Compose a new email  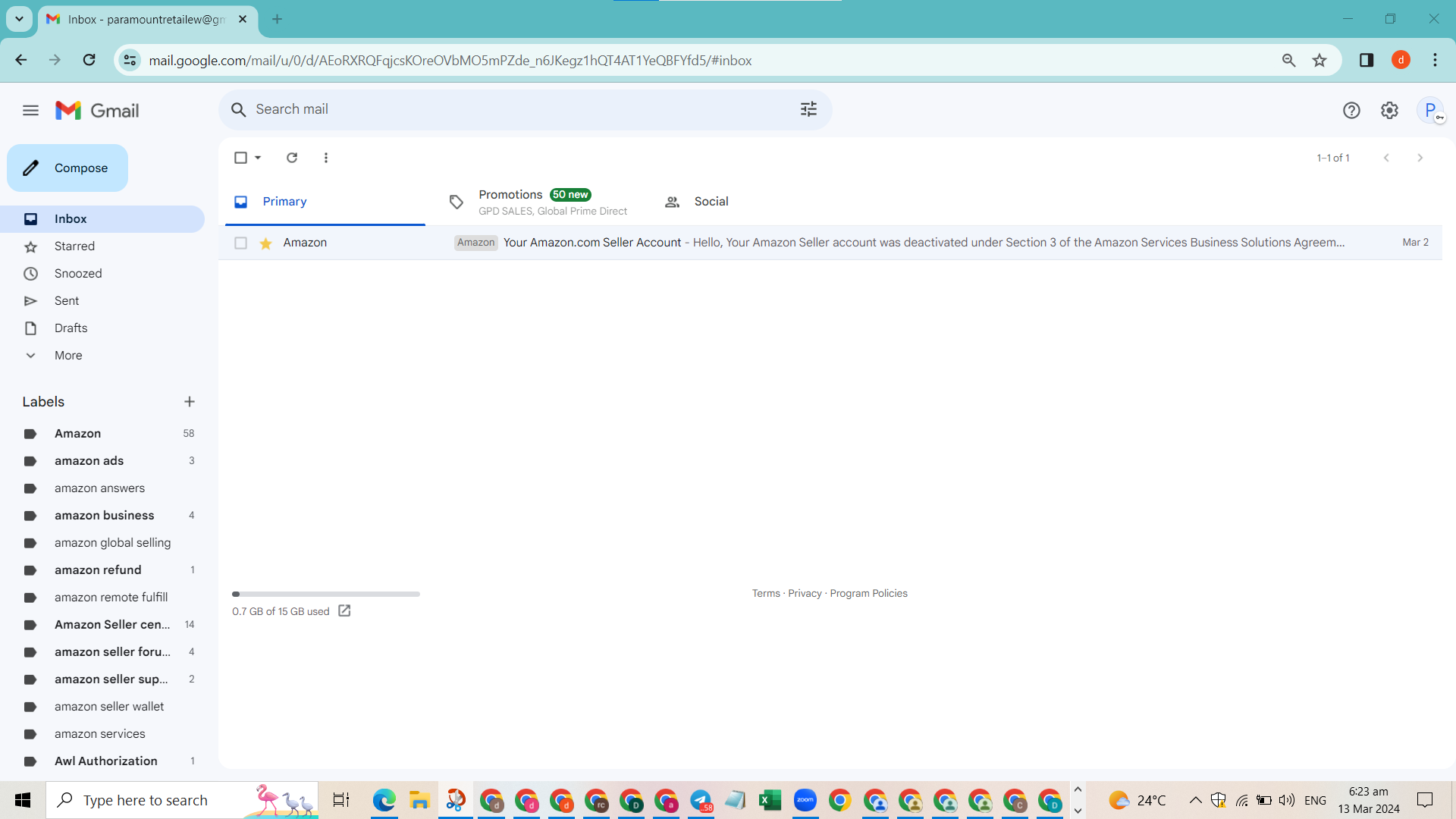[x=67, y=168]
